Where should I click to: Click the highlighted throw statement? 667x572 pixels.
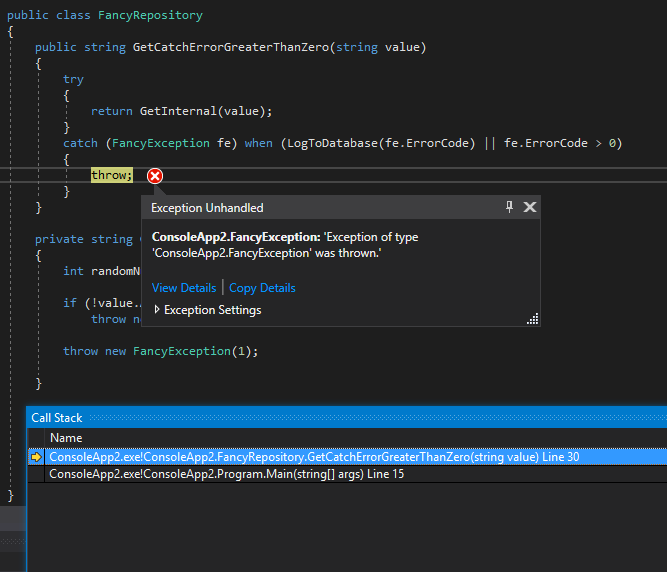point(110,175)
